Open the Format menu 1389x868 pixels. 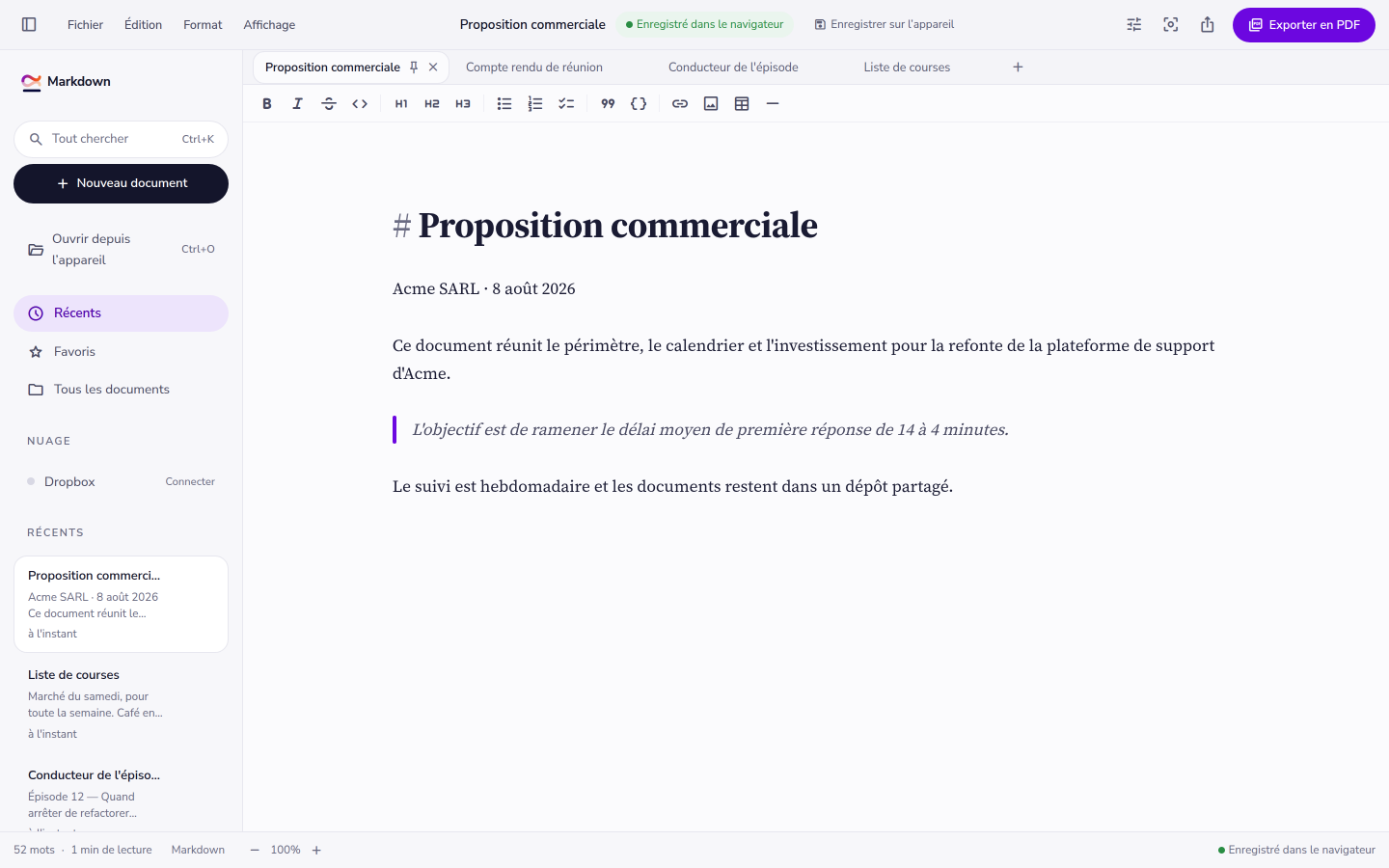[203, 25]
